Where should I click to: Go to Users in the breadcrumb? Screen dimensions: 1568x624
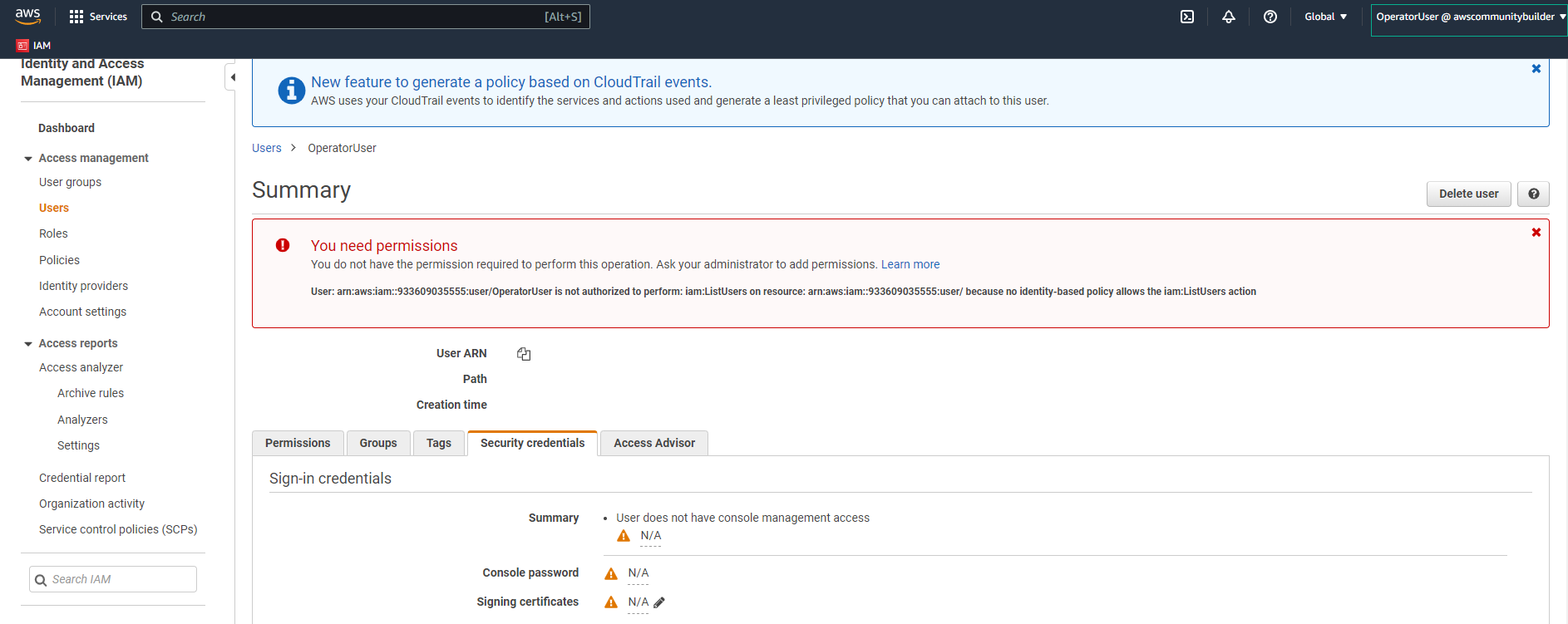coord(267,148)
